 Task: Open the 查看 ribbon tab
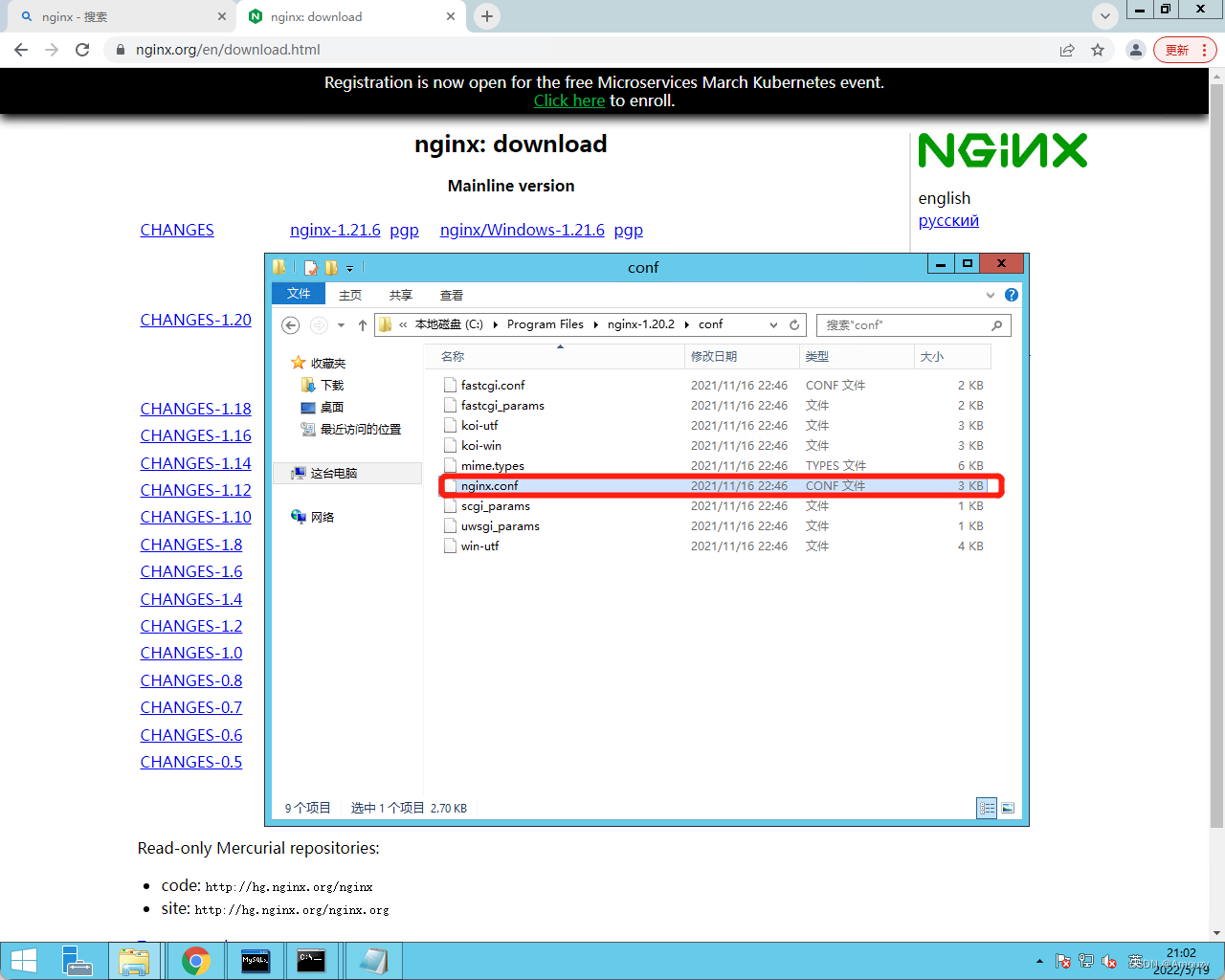[452, 295]
